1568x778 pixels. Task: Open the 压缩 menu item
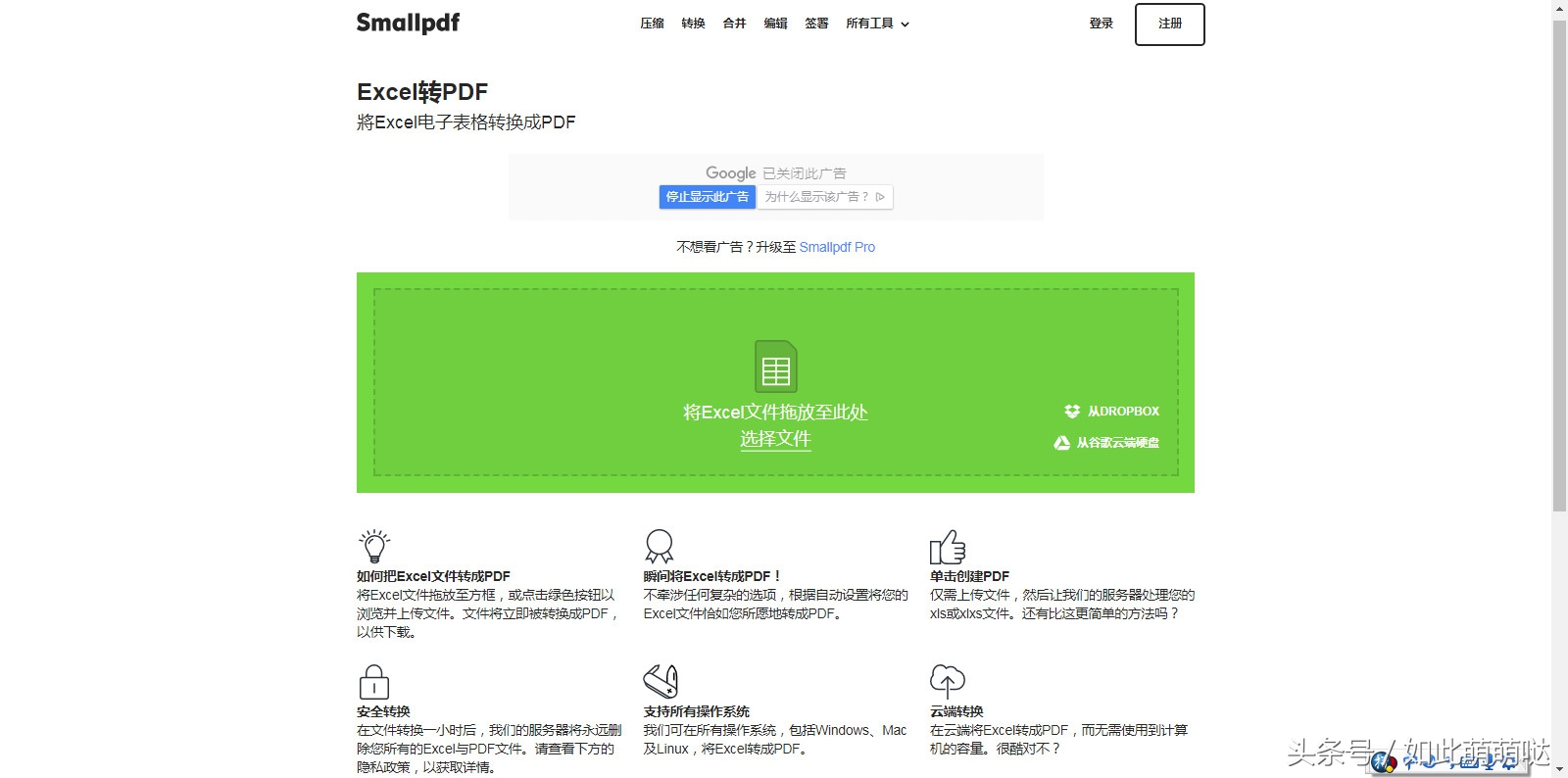[x=652, y=24]
